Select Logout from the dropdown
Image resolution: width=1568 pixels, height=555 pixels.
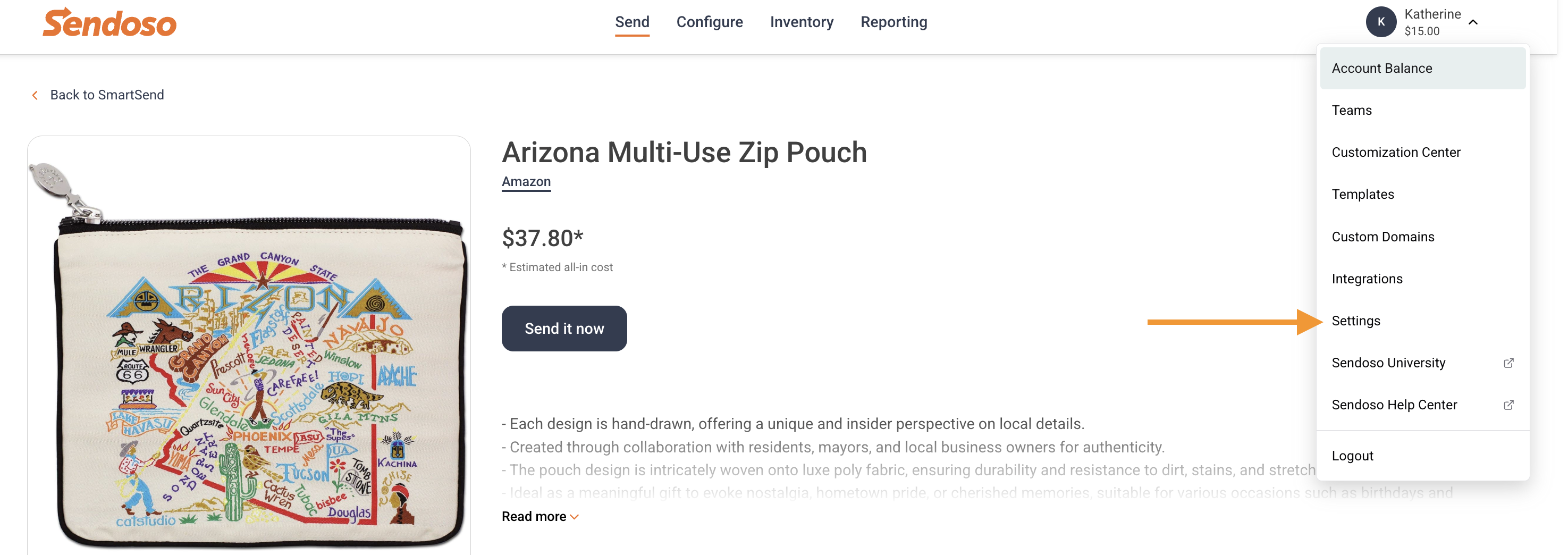tap(1422, 457)
